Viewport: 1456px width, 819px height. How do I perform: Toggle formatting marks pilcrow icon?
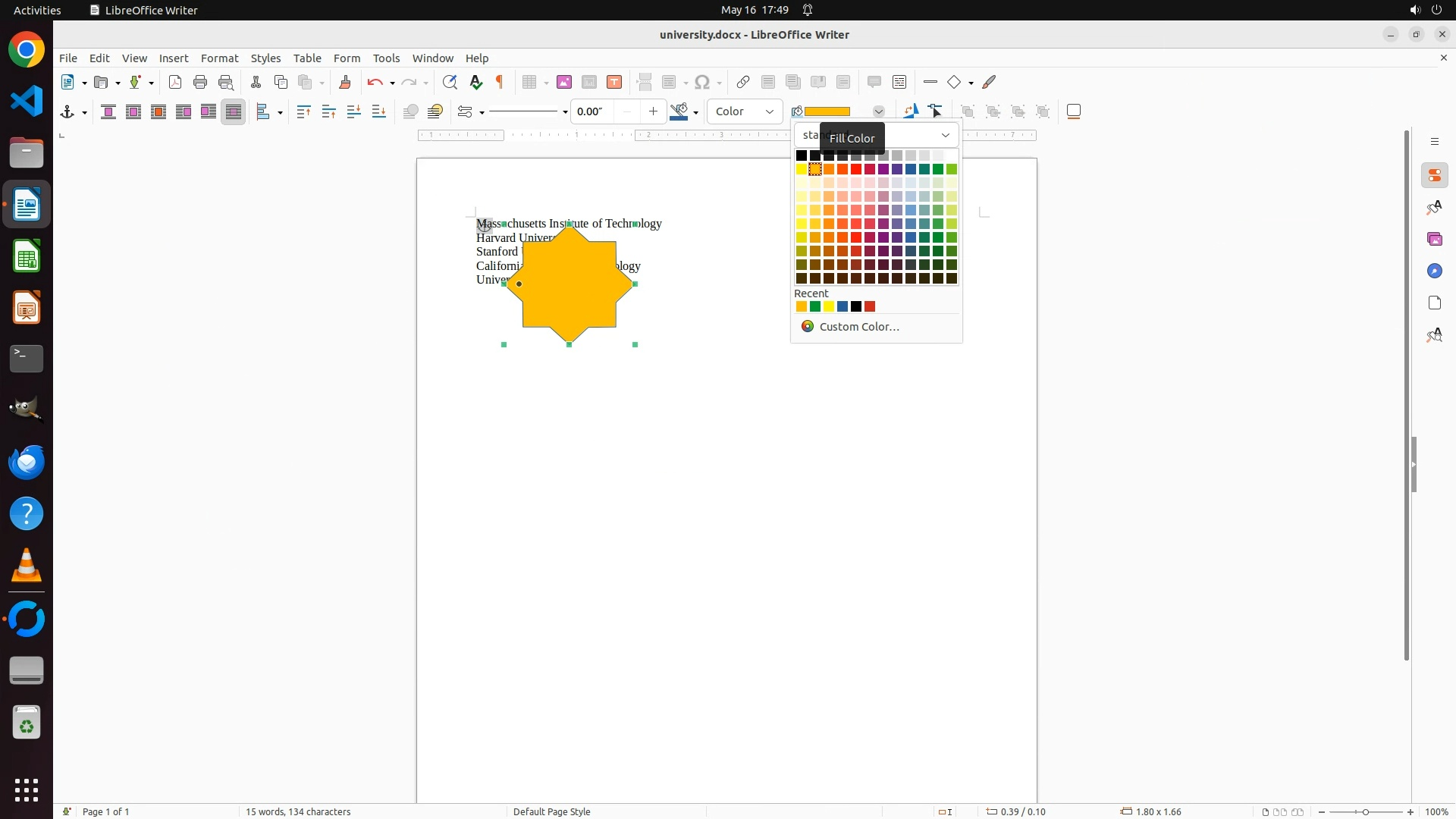500,82
